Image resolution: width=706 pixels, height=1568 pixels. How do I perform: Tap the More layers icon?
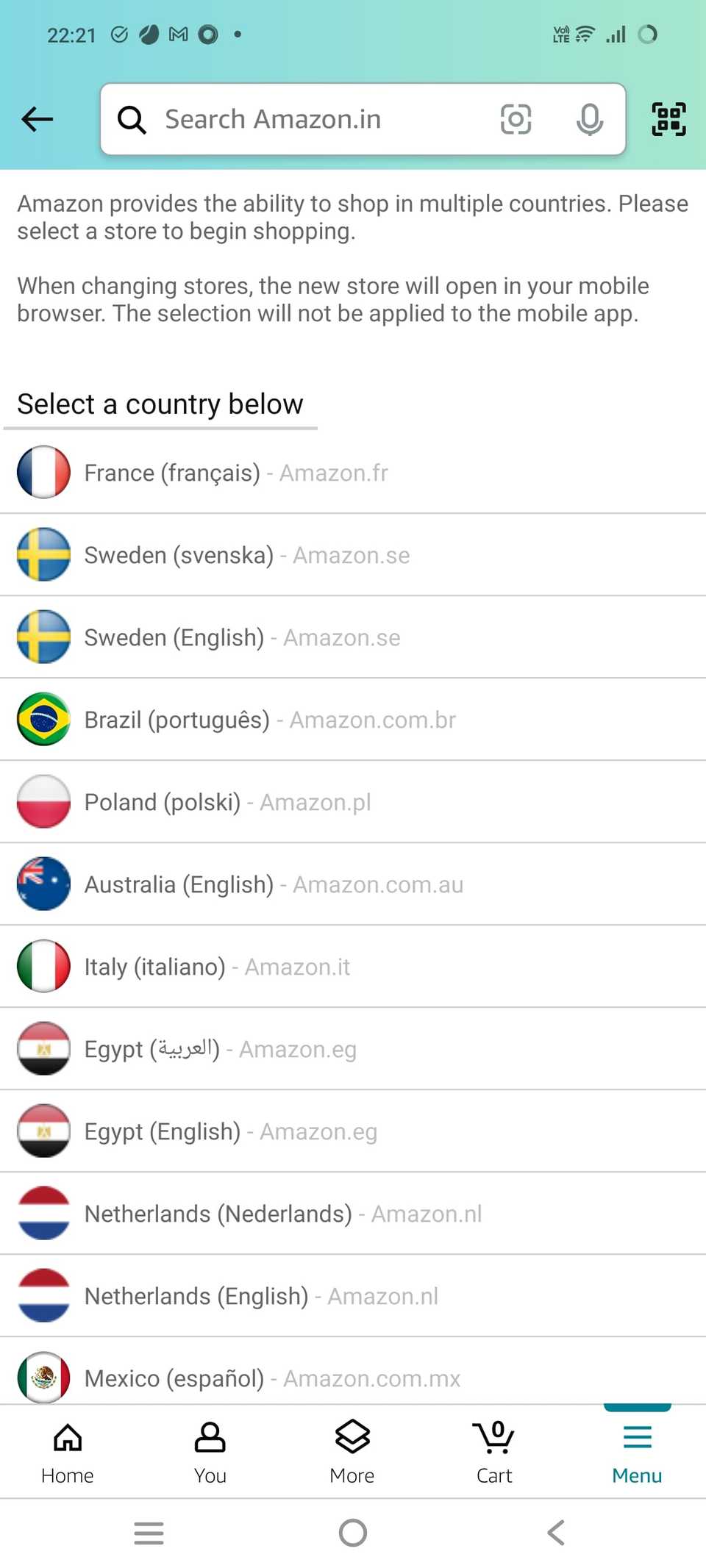tap(352, 1451)
